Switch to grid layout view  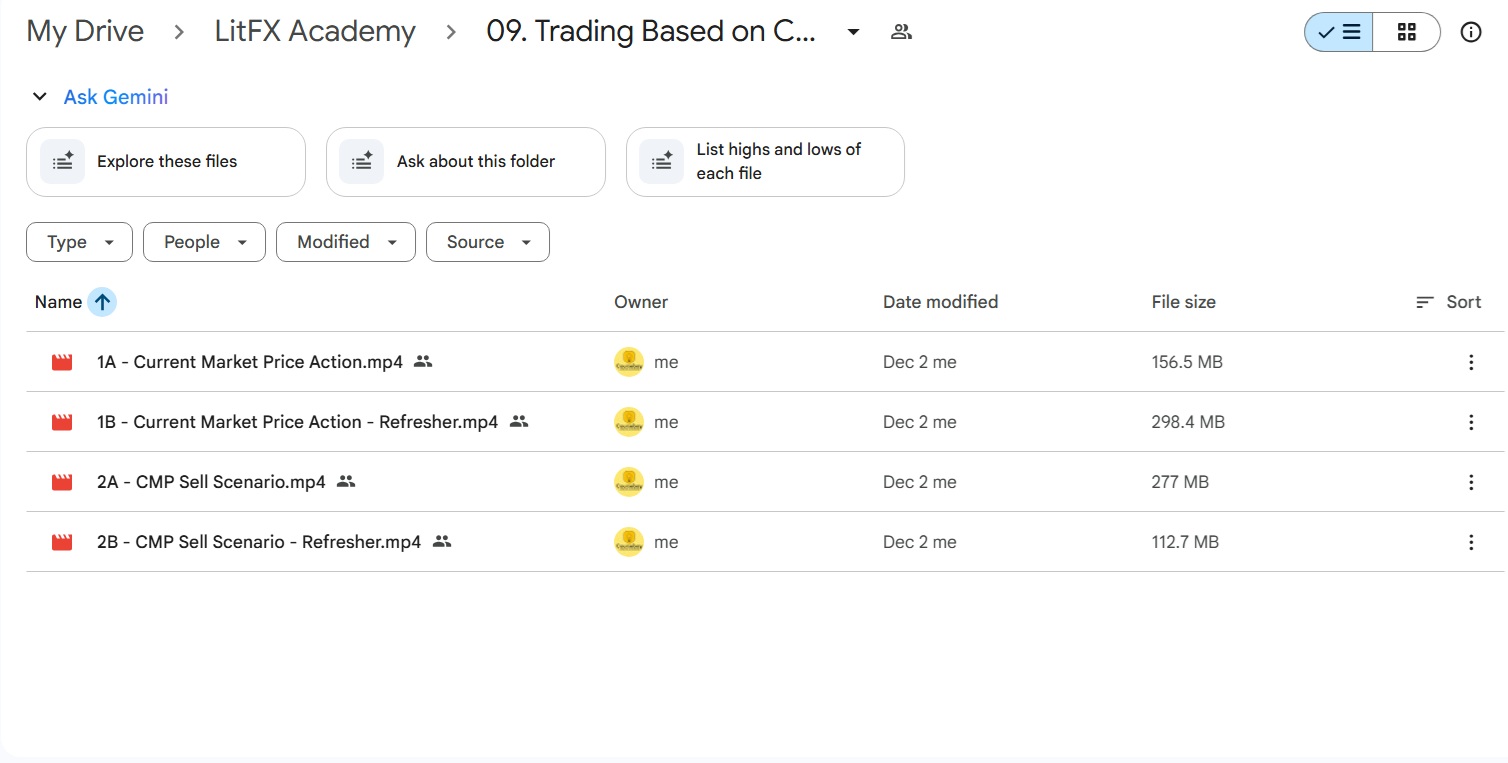click(x=1406, y=32)
